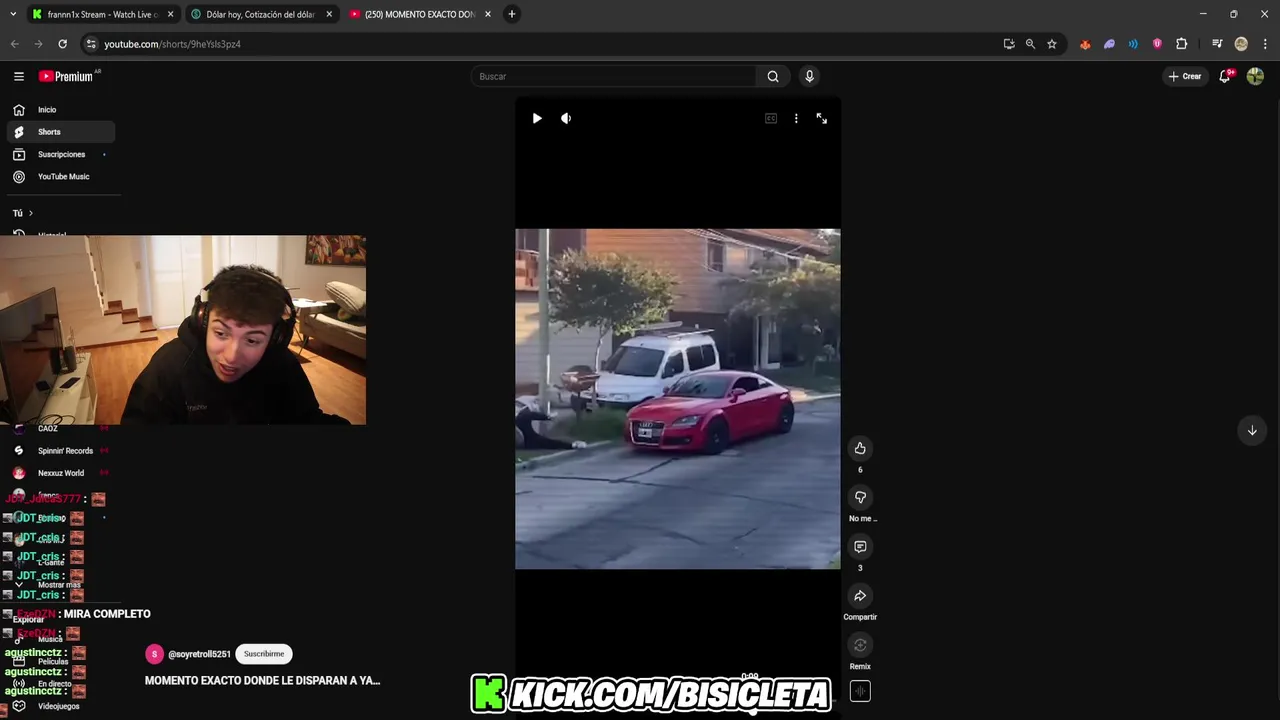Click the Short title MOMENTO EXACTO text
The height and width of the screenshot is (720, 1280).
pyautogui.click(x=262, y=681)
